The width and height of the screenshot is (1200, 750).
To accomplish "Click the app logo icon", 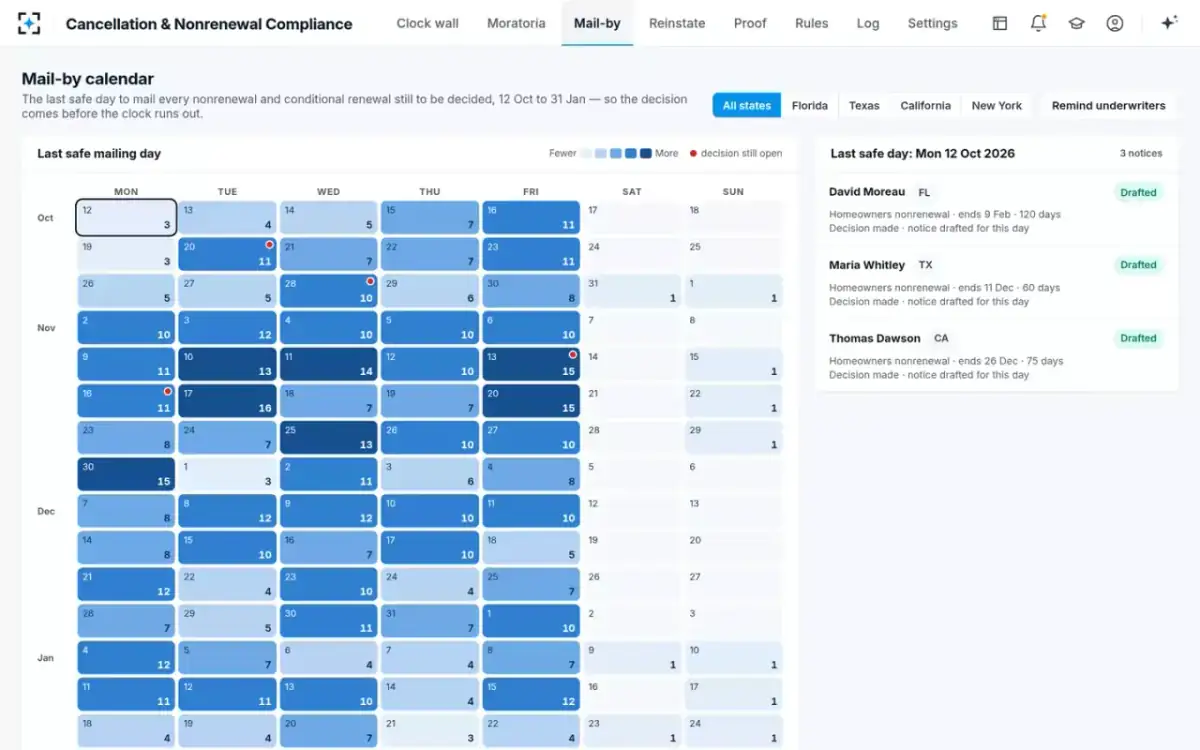I will point(30,23).
